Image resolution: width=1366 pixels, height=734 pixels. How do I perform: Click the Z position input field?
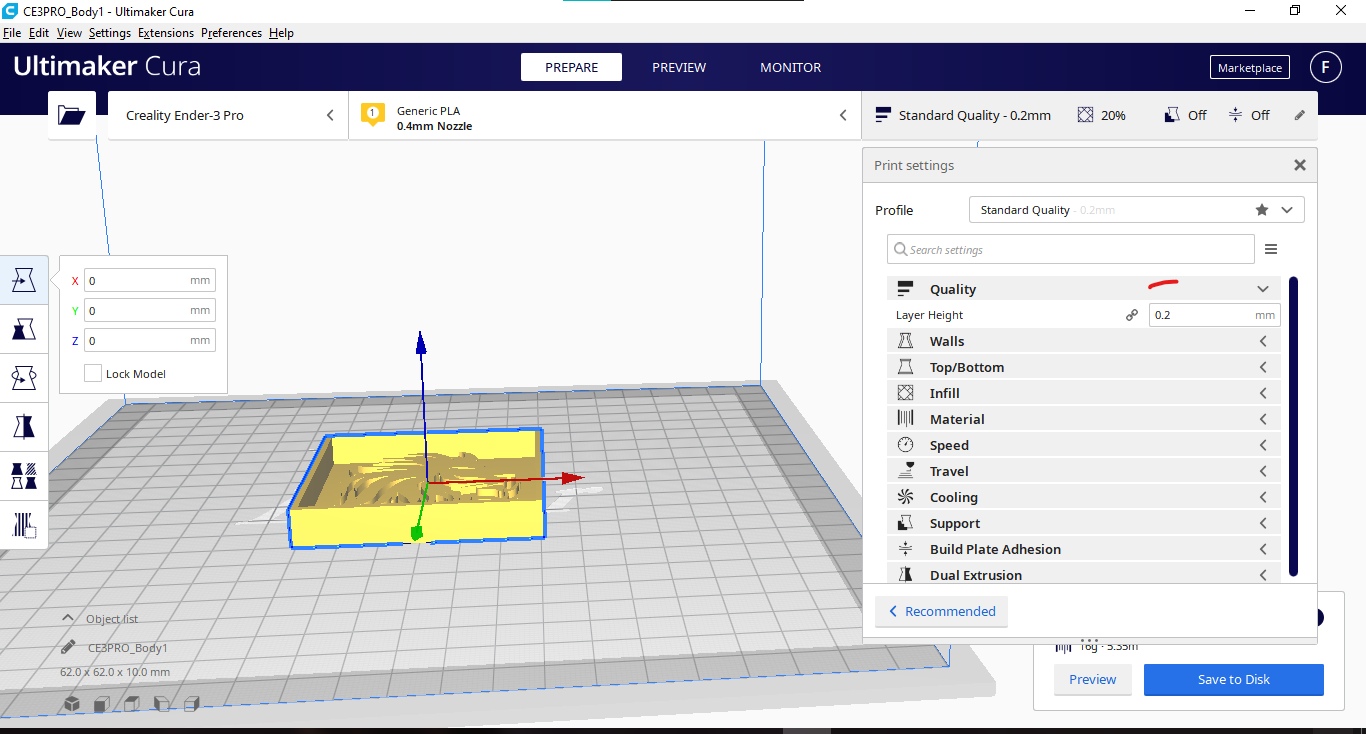[x=150, y=340]
